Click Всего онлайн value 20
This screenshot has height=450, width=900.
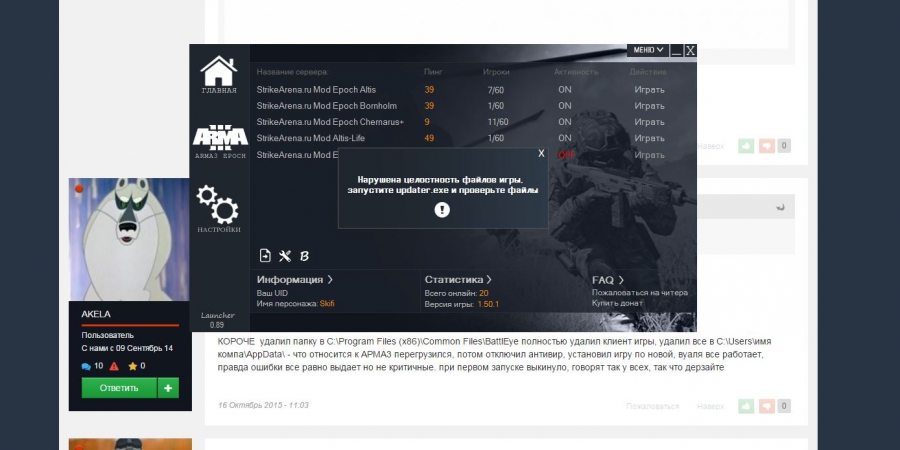click(483, 293)
